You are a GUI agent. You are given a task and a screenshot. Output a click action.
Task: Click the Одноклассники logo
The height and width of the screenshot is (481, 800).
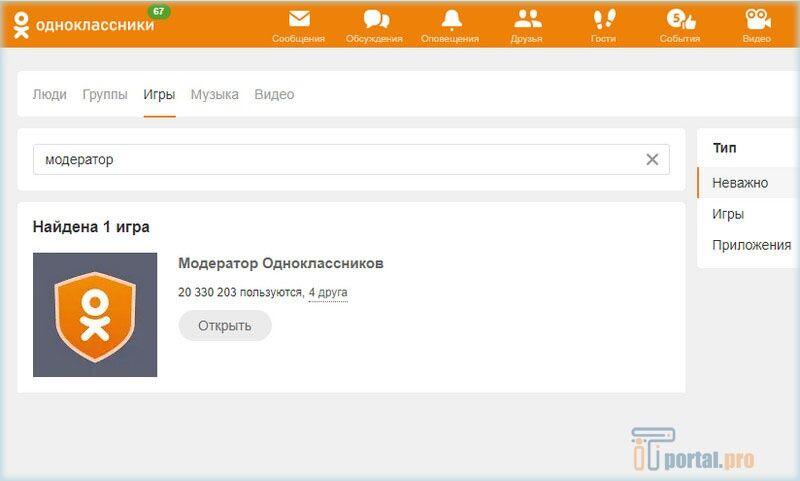pos(84,24)
